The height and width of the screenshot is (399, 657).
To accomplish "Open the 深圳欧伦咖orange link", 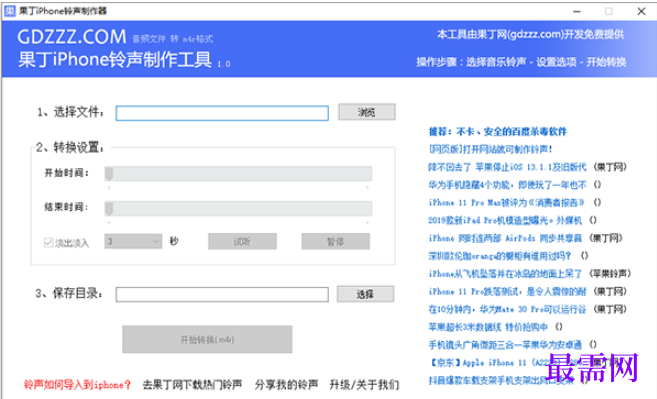I will (499, 256).
